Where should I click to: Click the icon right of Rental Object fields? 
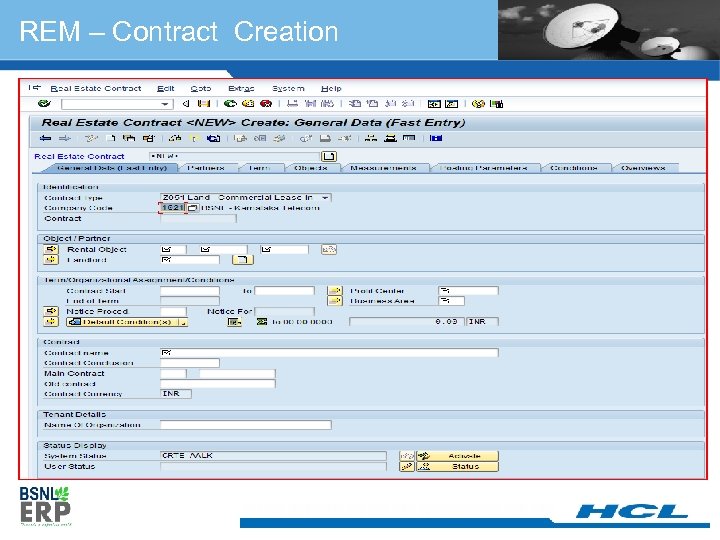pyautogui.click(x=329, y=249)
